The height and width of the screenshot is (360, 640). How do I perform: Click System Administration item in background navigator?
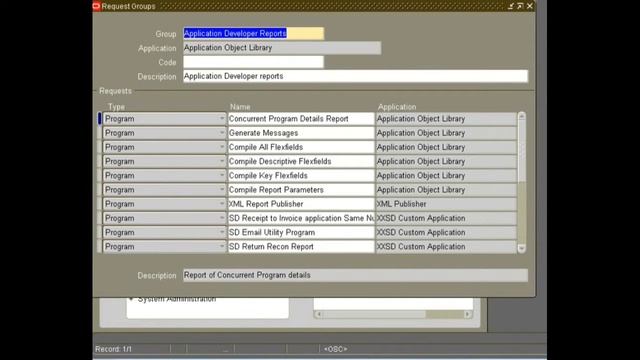click(x=177, y=300)
